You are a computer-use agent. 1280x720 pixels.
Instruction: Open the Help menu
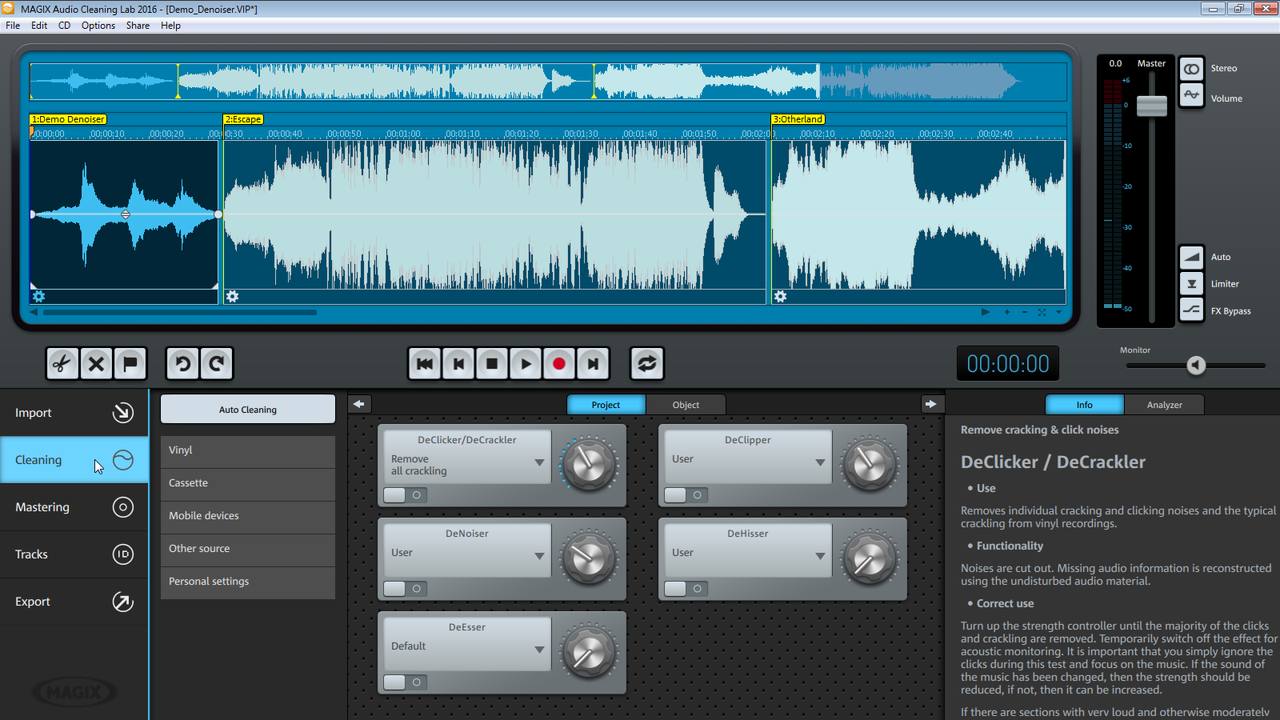tap(171, 25)
